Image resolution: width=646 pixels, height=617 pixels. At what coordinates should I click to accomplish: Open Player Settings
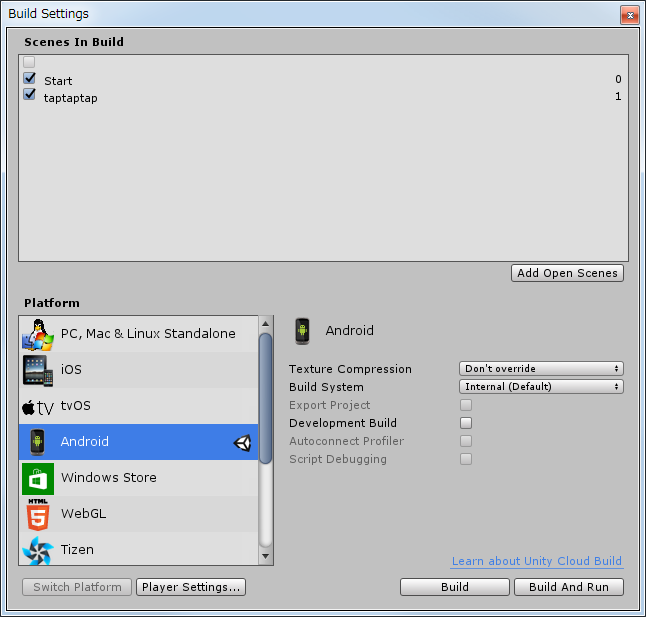tap(191, 587)
